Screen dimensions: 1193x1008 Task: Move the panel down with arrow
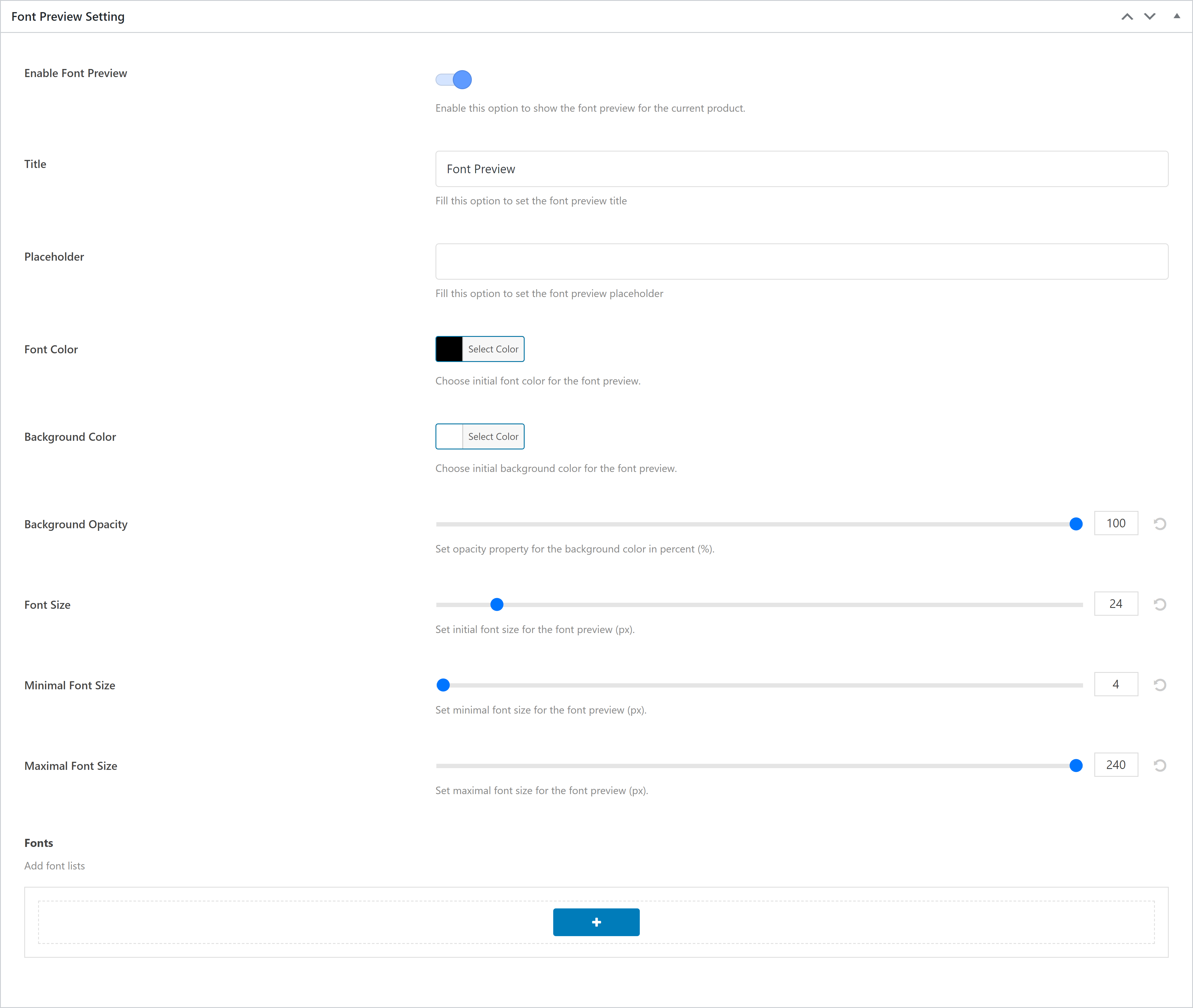(1150, 16)
